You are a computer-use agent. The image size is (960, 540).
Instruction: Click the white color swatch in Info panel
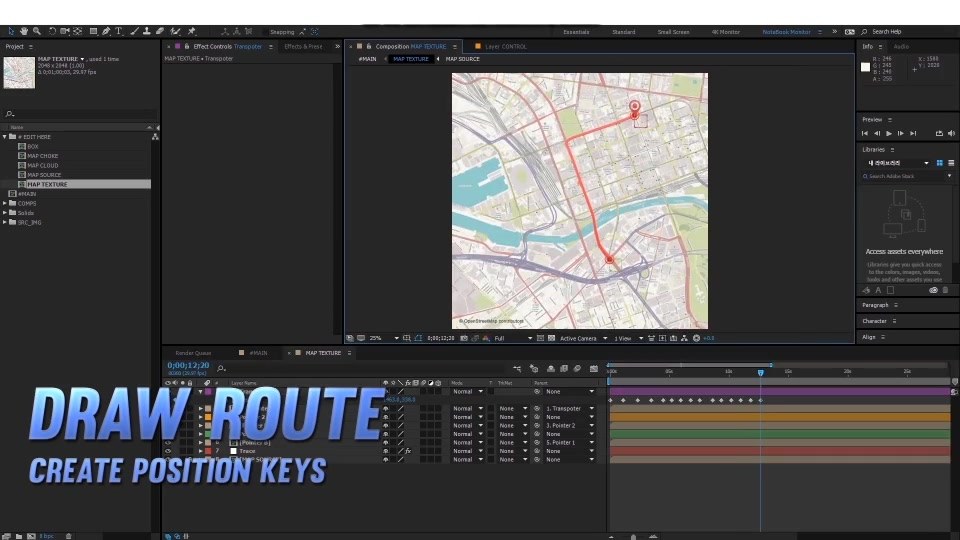(865, 67)
